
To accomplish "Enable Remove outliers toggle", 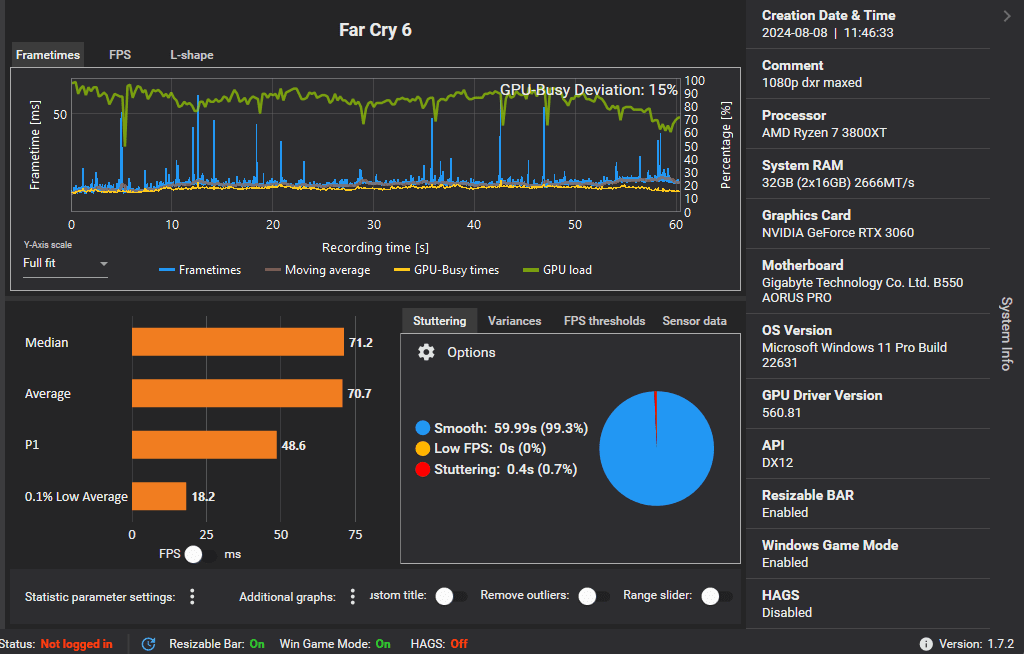I will (594, 596).
